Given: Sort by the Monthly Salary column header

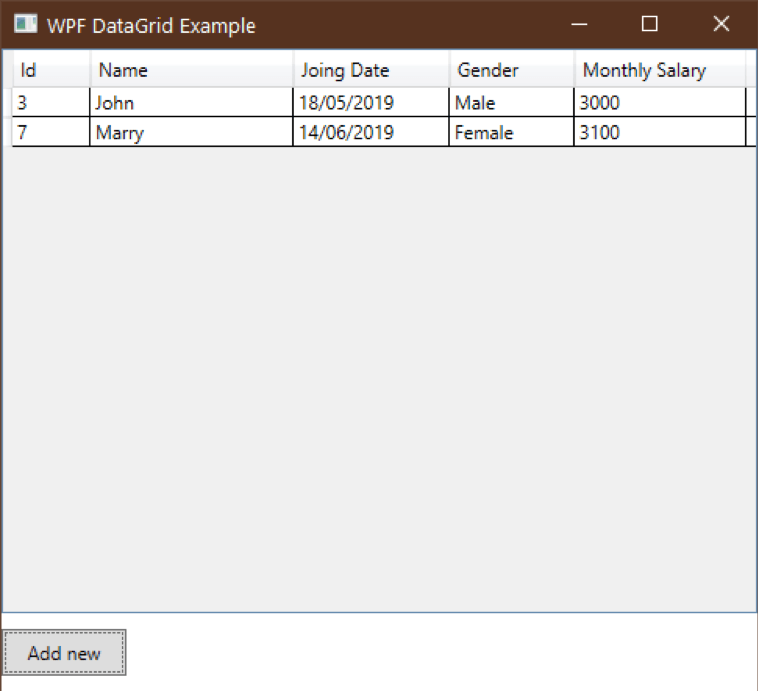Looking at the screenshot, I should 660,70.
